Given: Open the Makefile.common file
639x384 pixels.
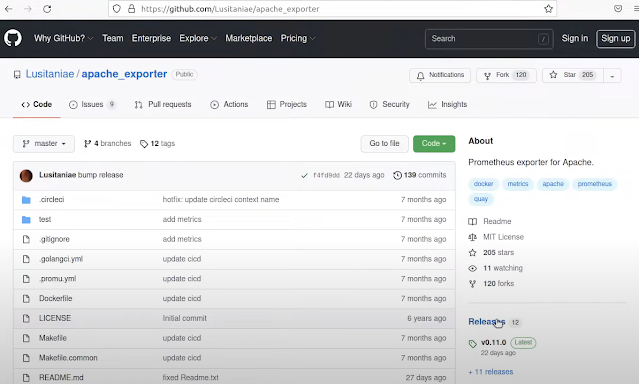Looking at the screenshot, I should click(x=68, y=358).
